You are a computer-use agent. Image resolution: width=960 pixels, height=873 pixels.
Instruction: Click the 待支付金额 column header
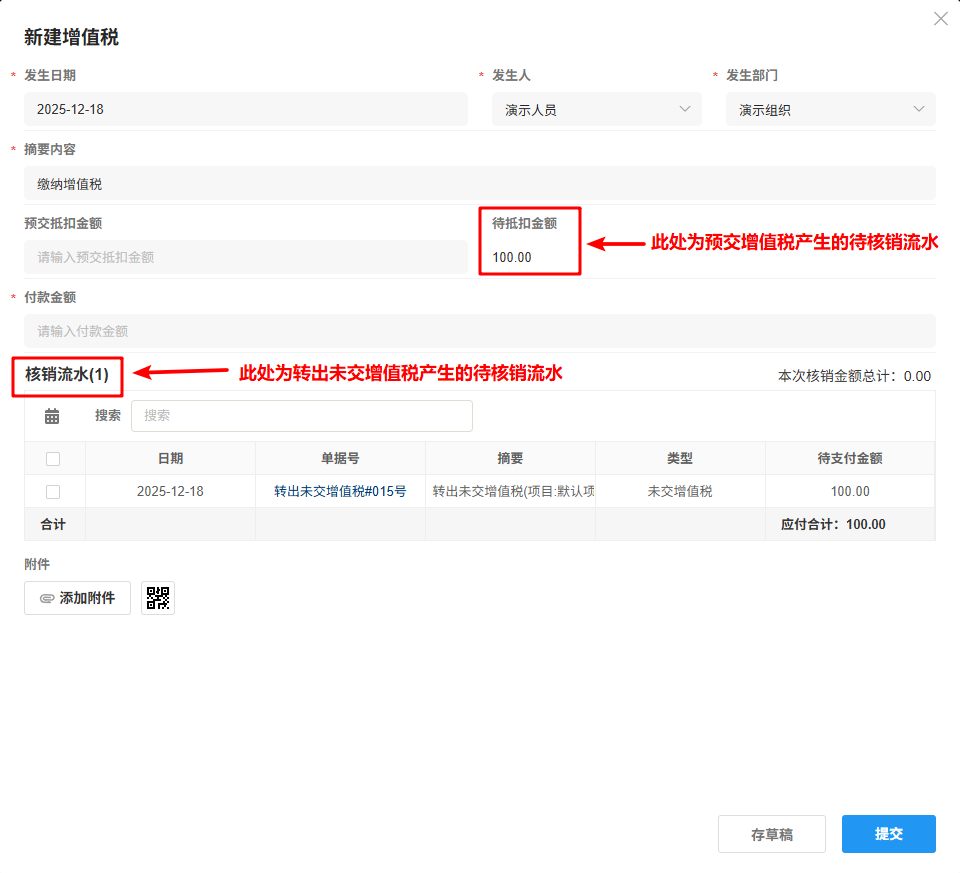[x=849, y=459]
